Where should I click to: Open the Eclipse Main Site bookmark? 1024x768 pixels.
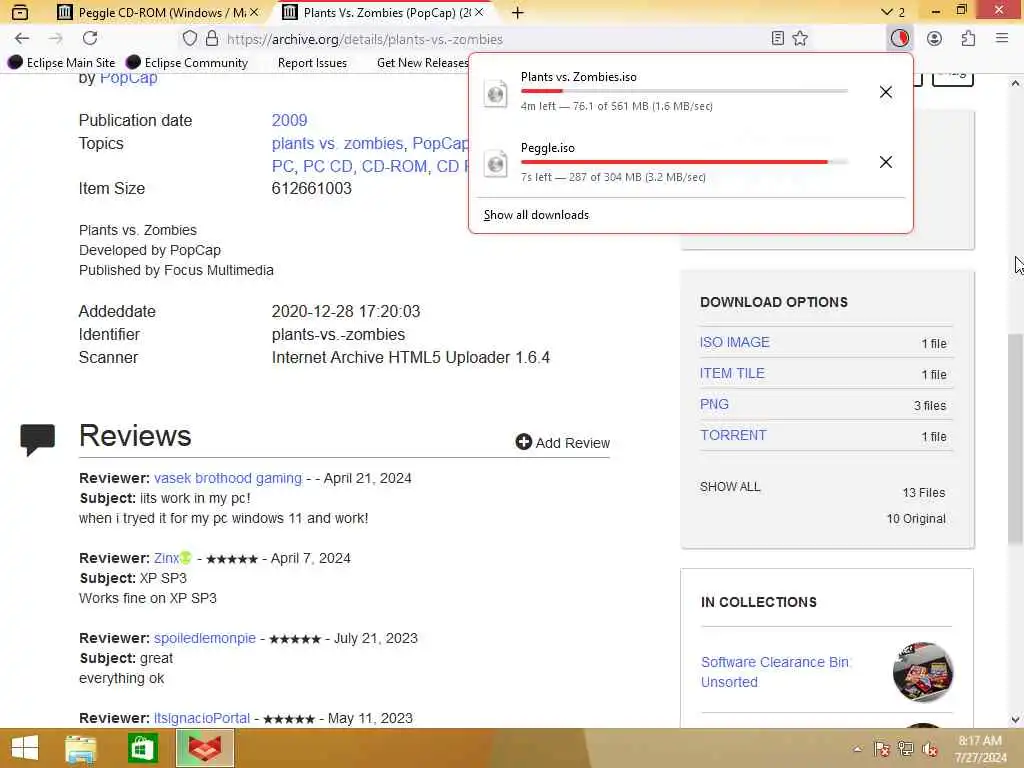(61, 63)
